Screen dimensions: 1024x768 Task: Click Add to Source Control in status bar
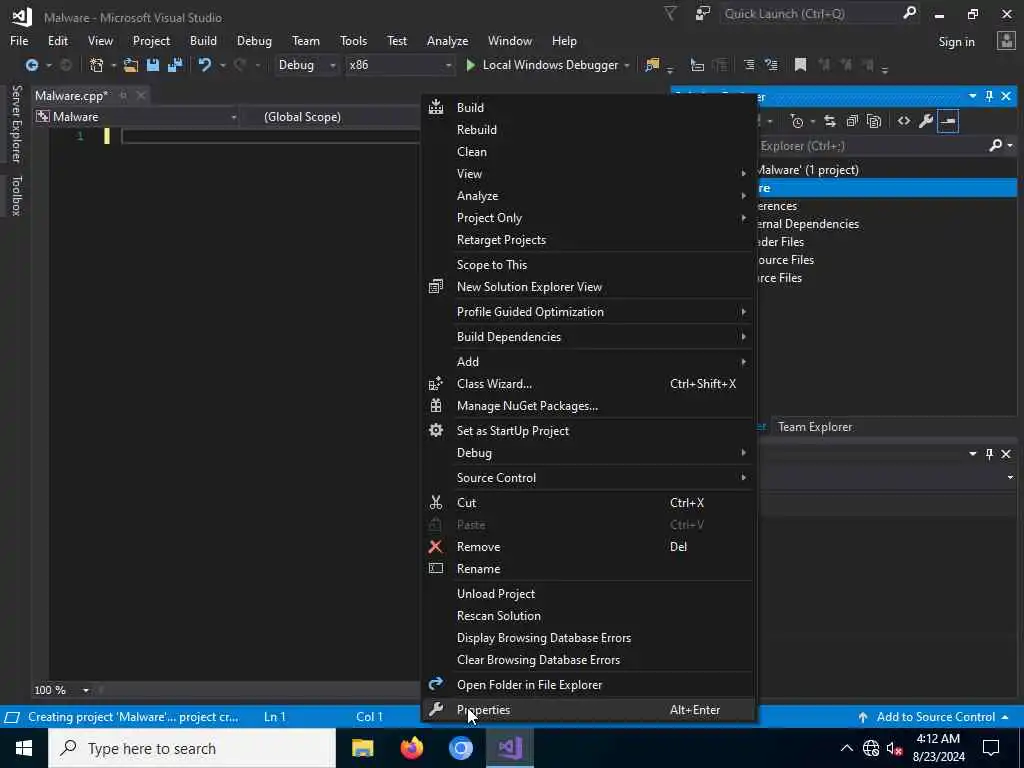tap(934, 717)
